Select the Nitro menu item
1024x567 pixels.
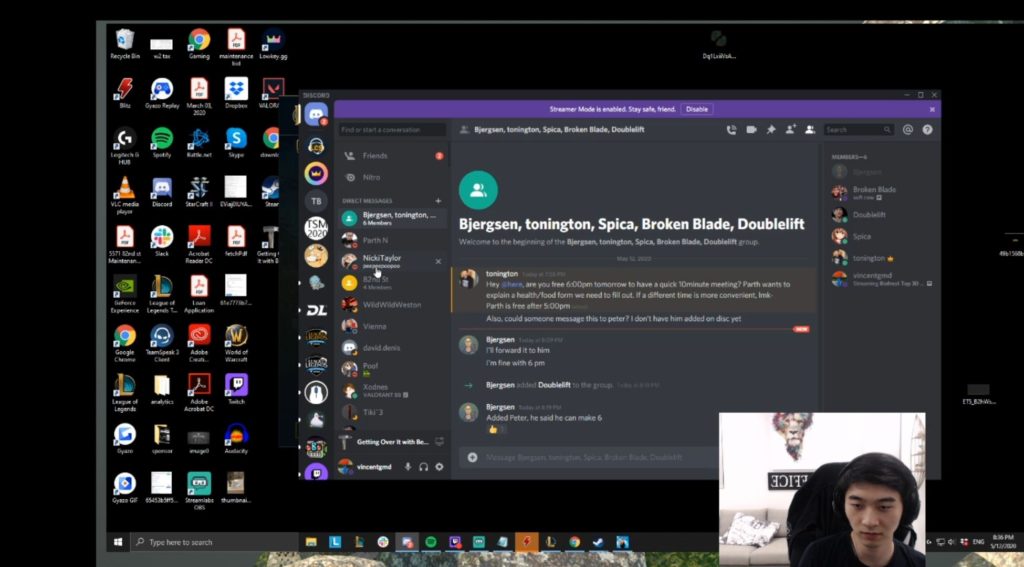click(x=371, y=178)
